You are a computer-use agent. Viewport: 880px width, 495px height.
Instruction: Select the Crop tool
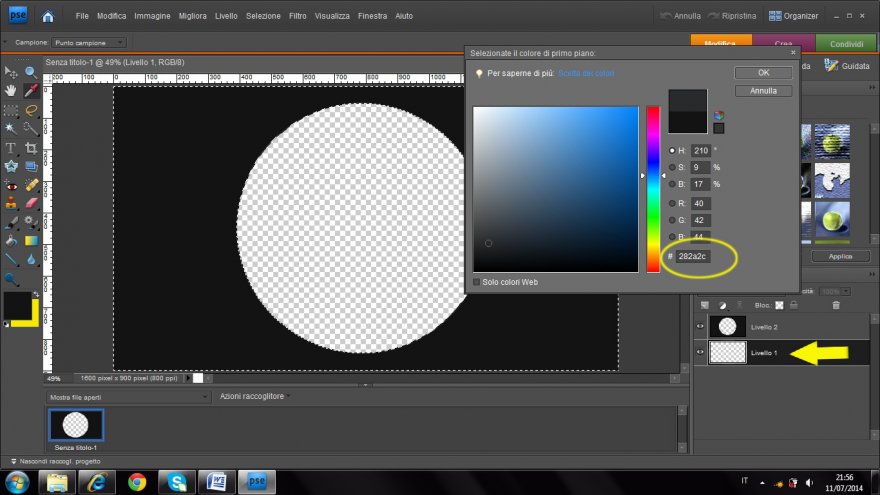tap(31, 148)
